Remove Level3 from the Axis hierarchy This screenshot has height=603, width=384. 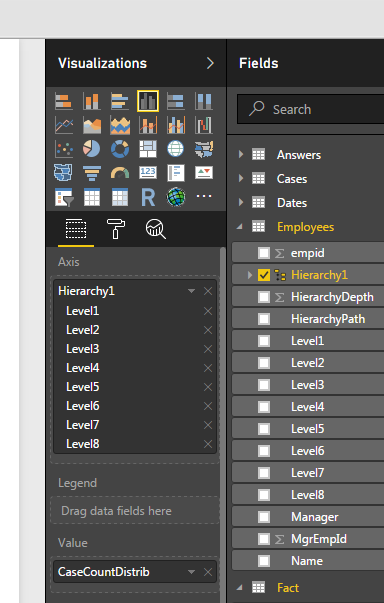click(208, 349)
